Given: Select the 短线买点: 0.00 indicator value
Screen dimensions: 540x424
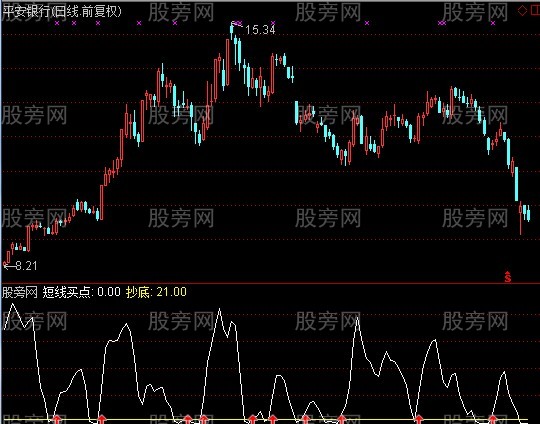Looking at the screenshot, I should tap(81, 292).
